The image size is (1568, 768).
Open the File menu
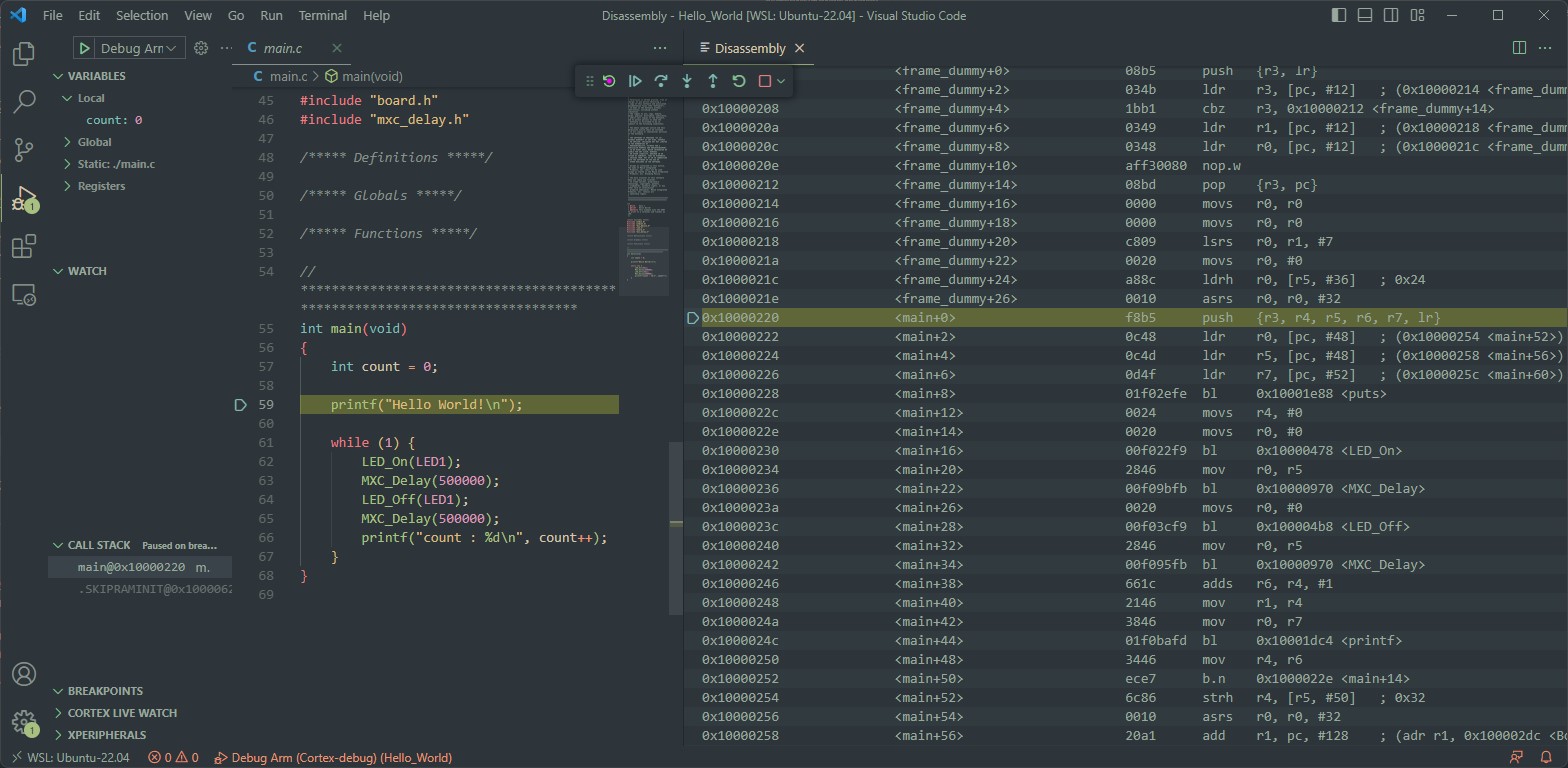52,15
